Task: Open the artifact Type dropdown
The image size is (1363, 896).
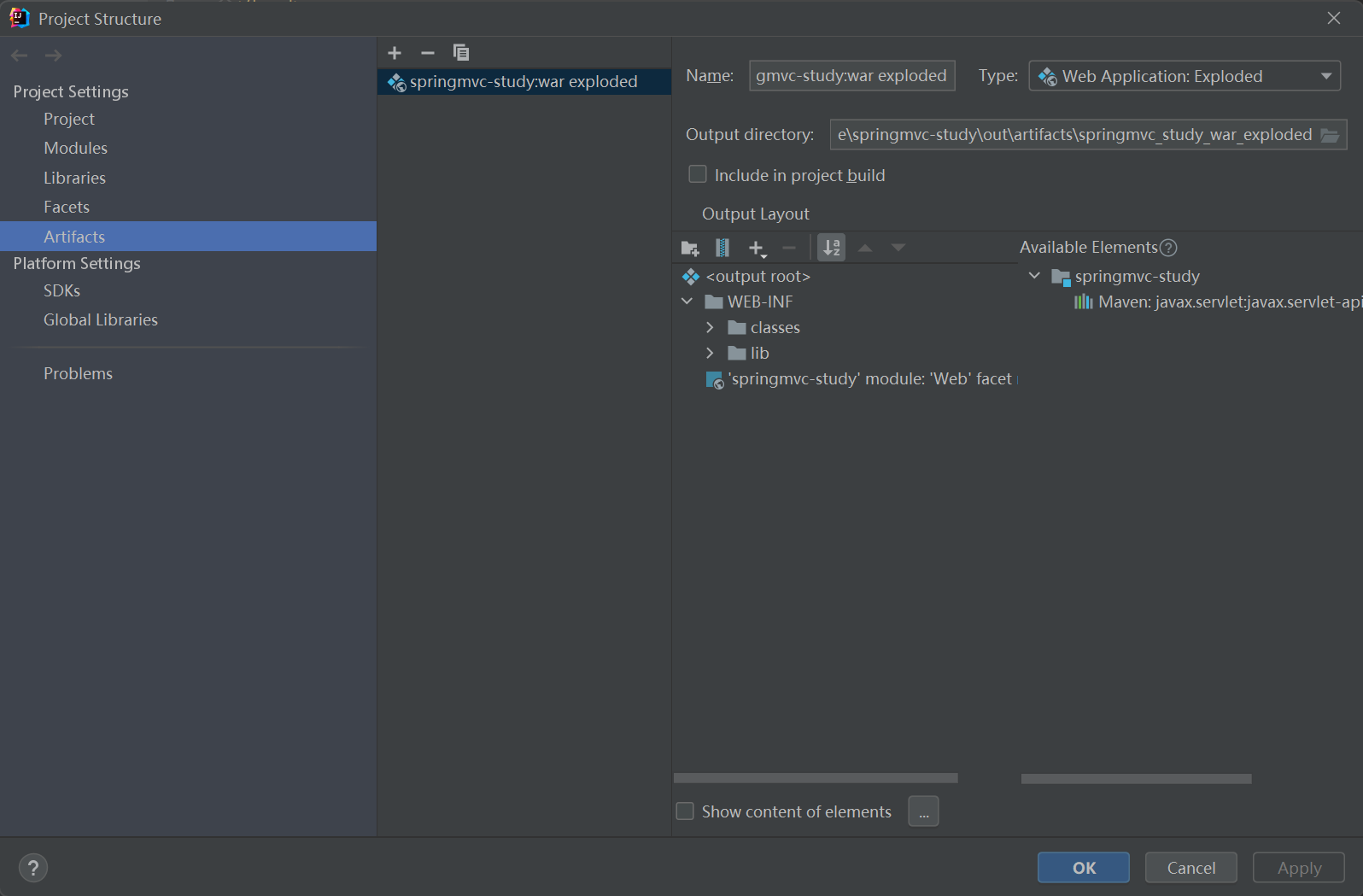Action: (1185, 76)
